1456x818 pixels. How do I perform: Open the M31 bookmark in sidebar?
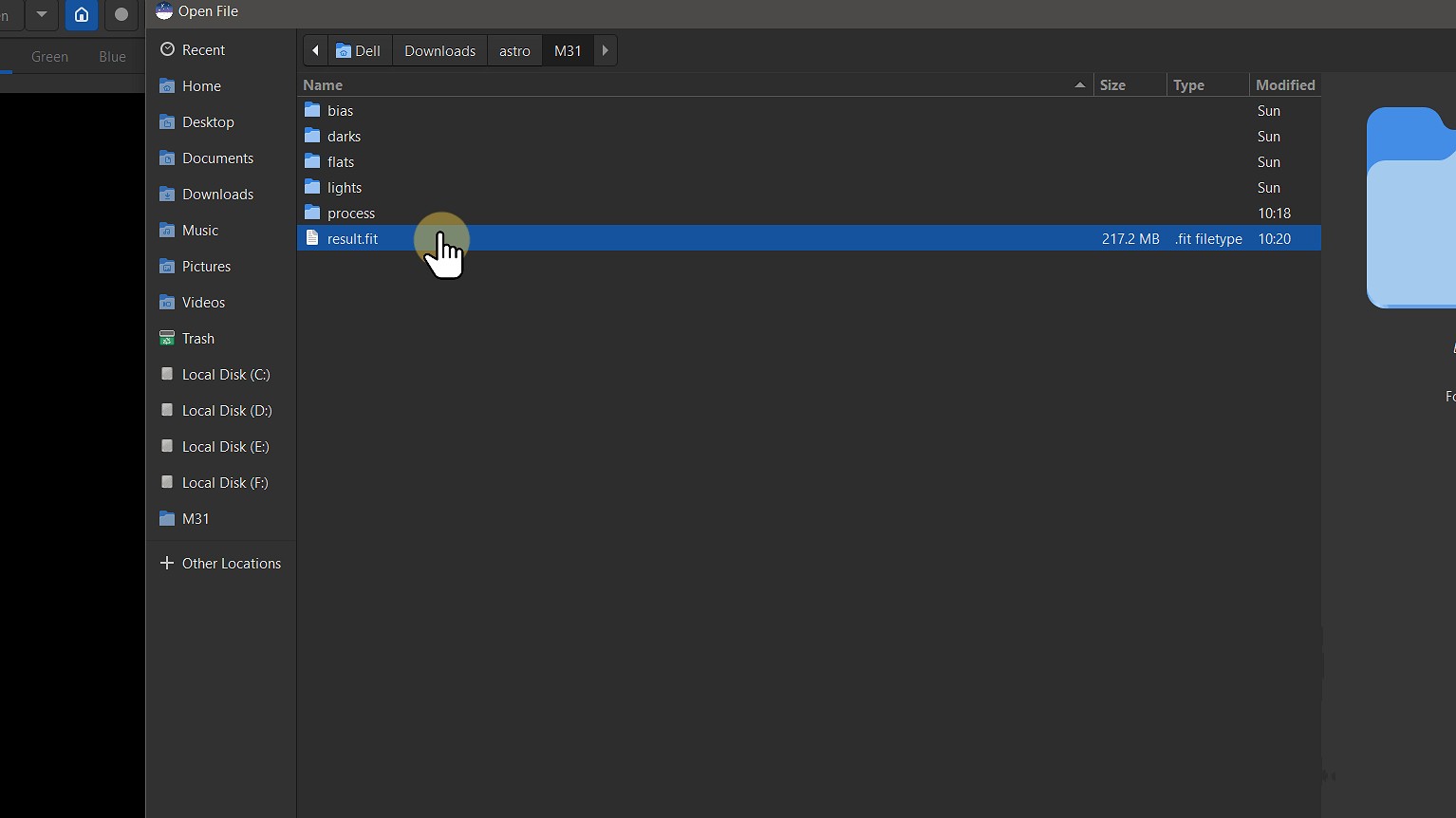(196, 519)
